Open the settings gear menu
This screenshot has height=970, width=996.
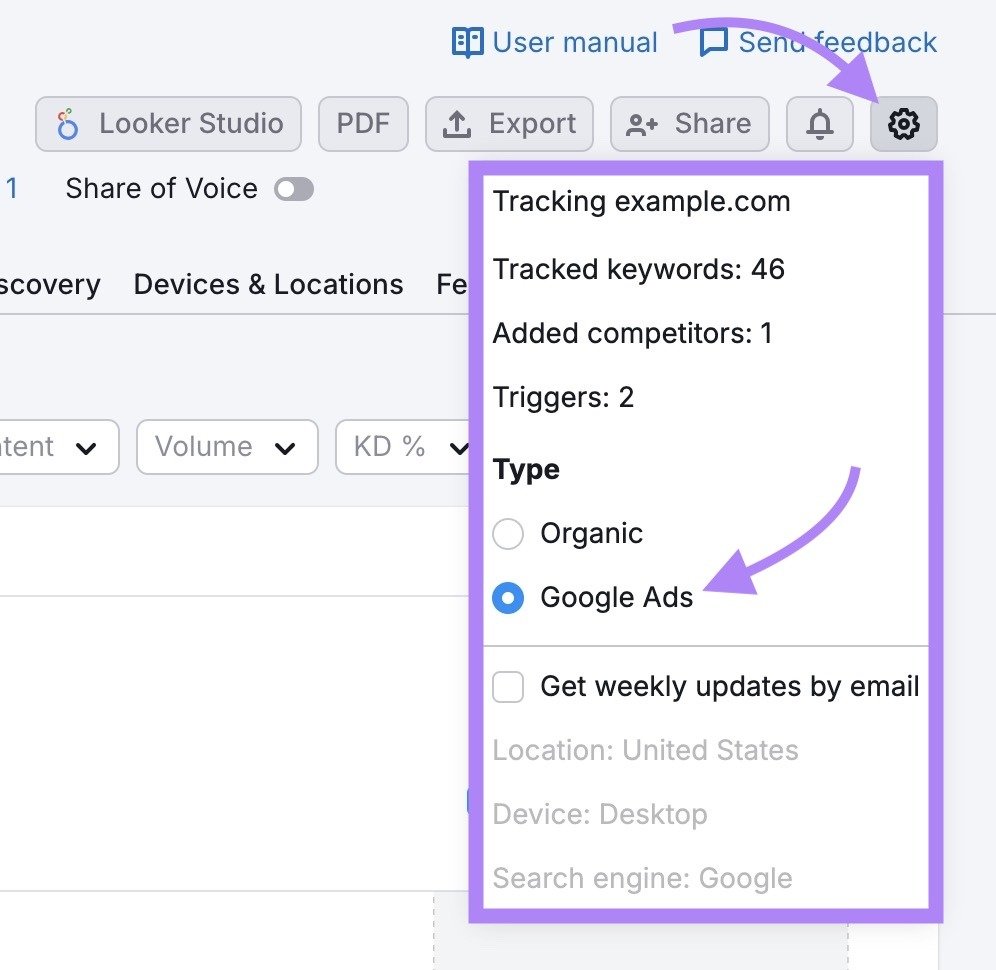coord(903,124)
